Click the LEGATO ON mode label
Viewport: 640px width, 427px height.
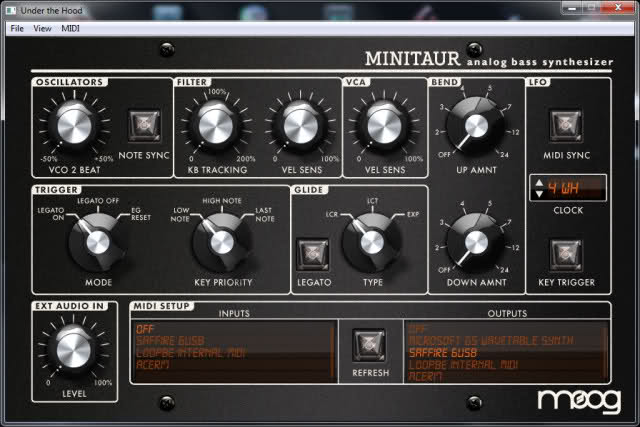[51, 214]
